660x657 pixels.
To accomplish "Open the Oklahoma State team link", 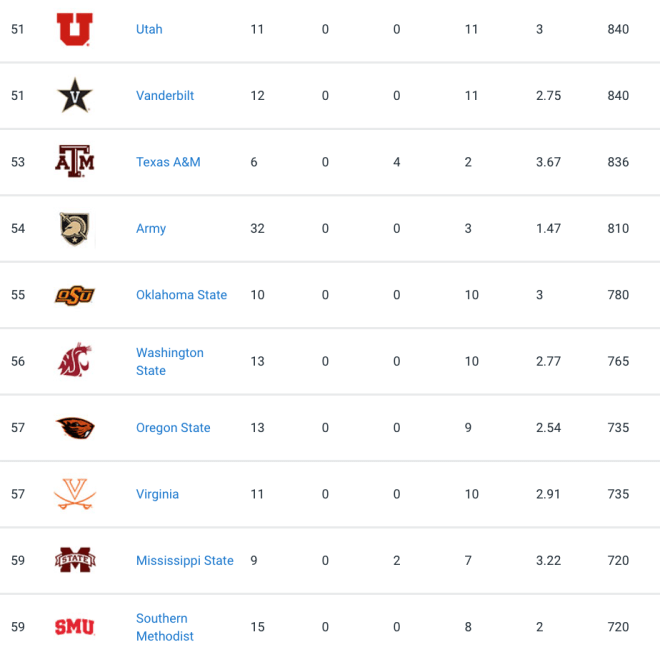I will (181, 295).
